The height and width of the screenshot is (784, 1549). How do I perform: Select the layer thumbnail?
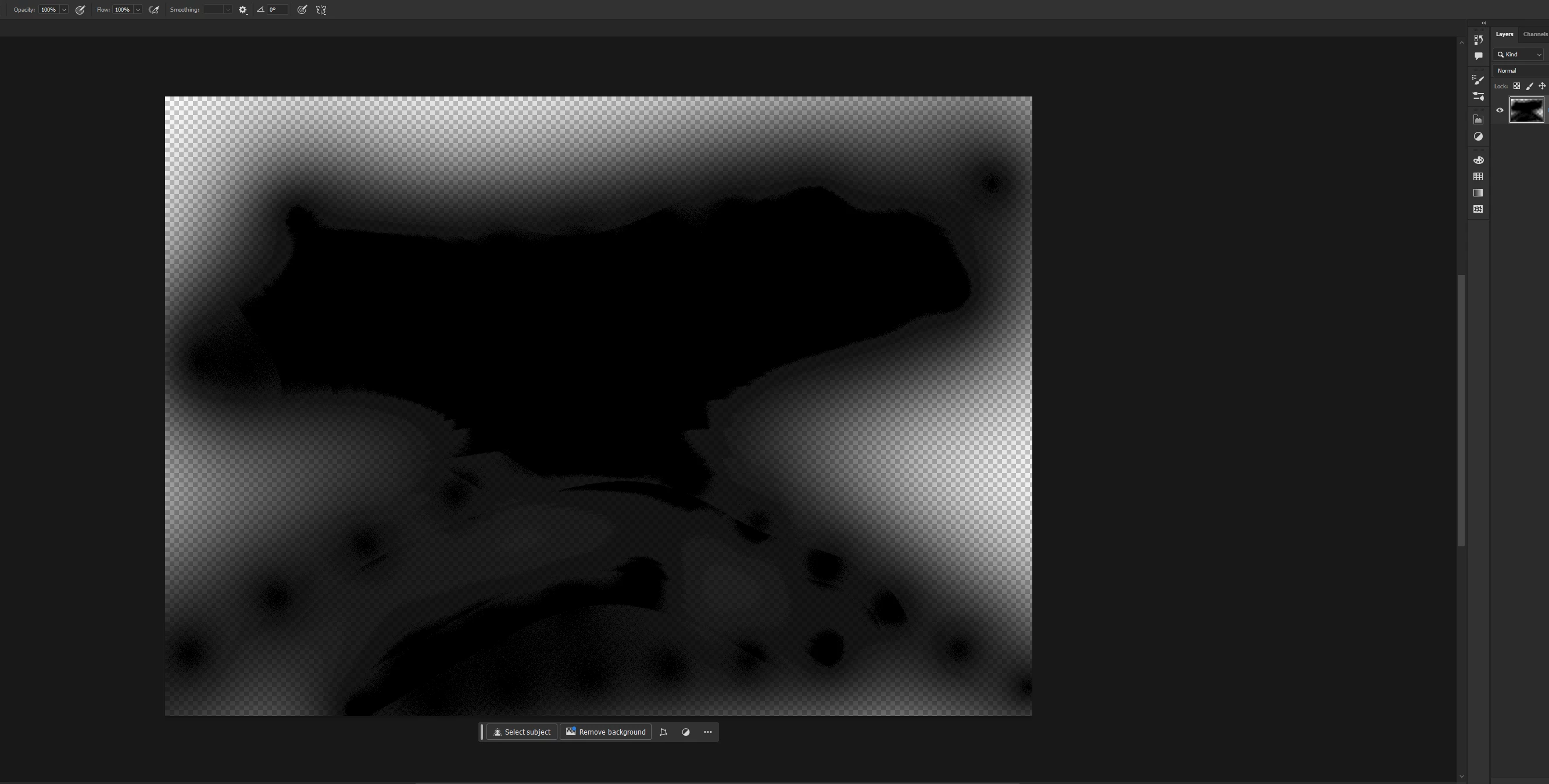coord(1526,110)
